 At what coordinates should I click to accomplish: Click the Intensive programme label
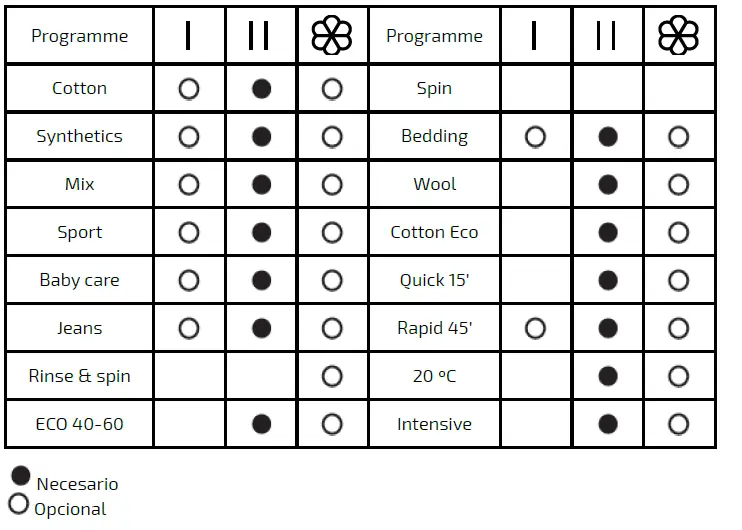pos(434,424)
